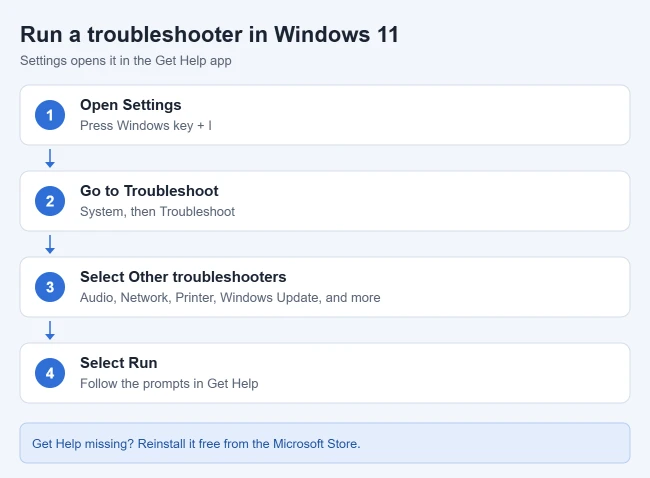Select the "Go to Troubleshoot" step heading

pos(149,191)
